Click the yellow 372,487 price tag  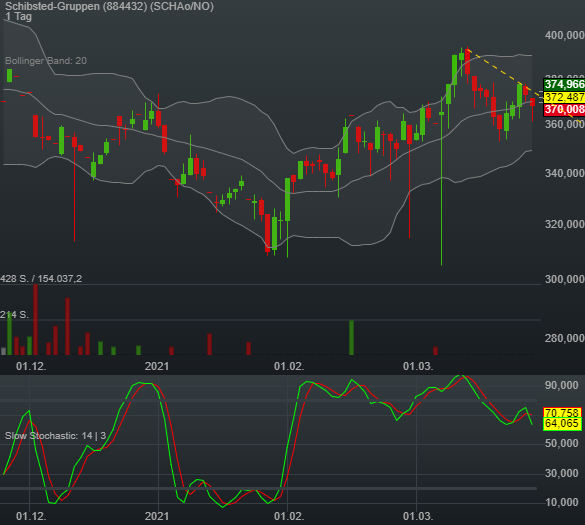pyautogui.click(x=564, y=97)
